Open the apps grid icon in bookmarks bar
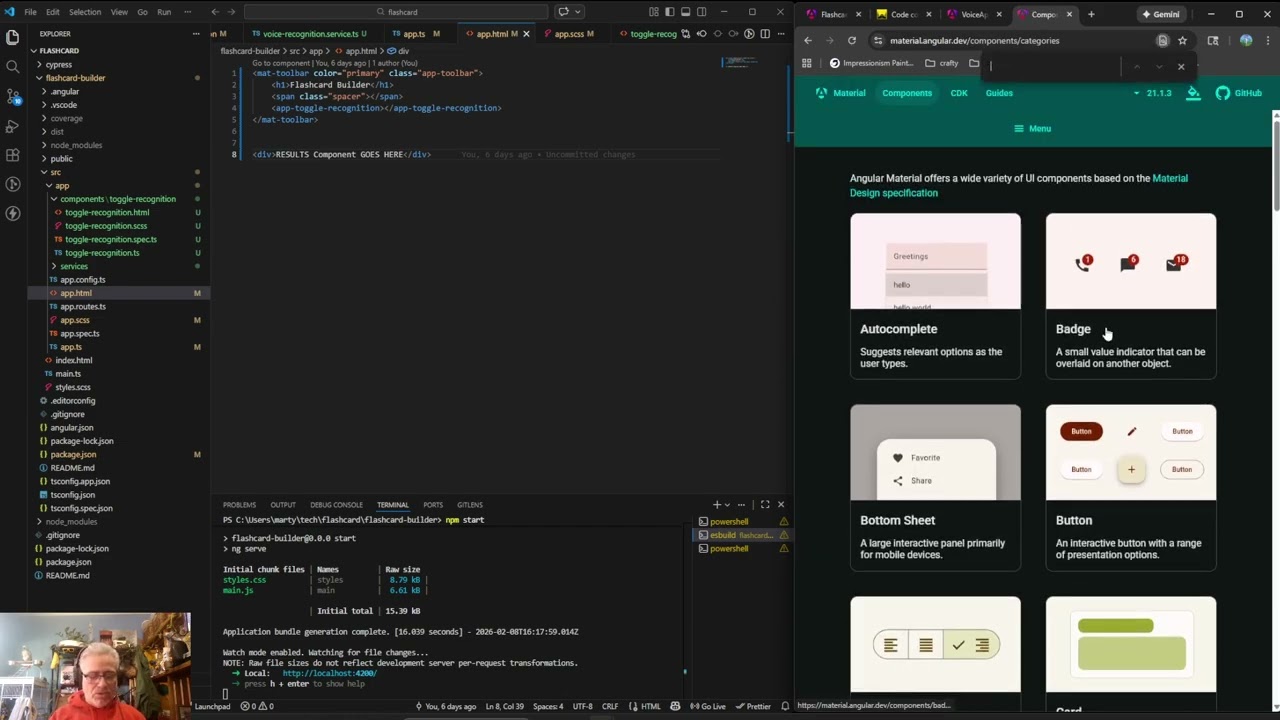The image size is (1280, 720). pyautogui.click(x=807, y=63)
